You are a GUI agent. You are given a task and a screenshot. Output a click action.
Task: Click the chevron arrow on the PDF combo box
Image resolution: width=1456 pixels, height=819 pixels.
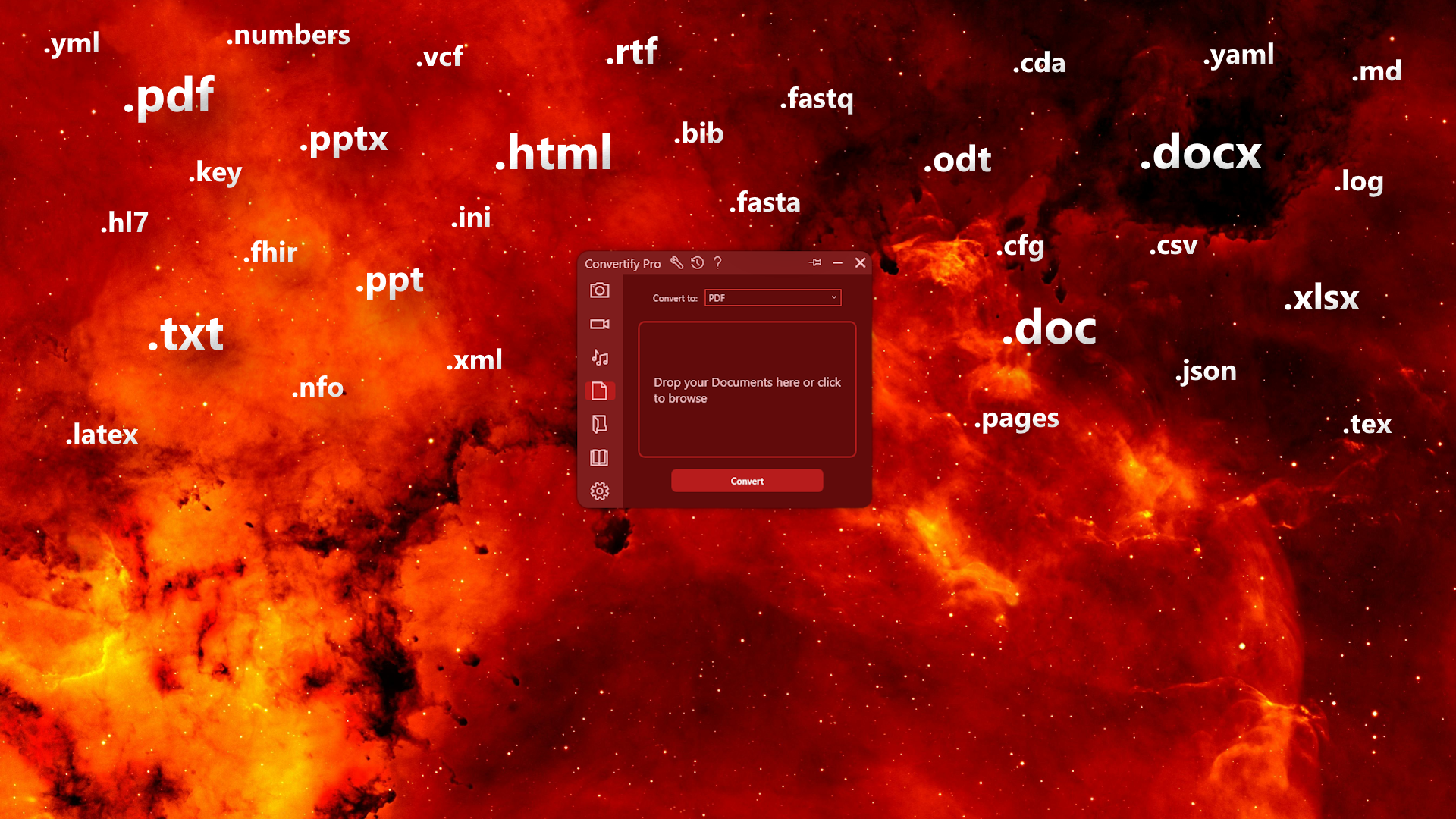[833, 297]
